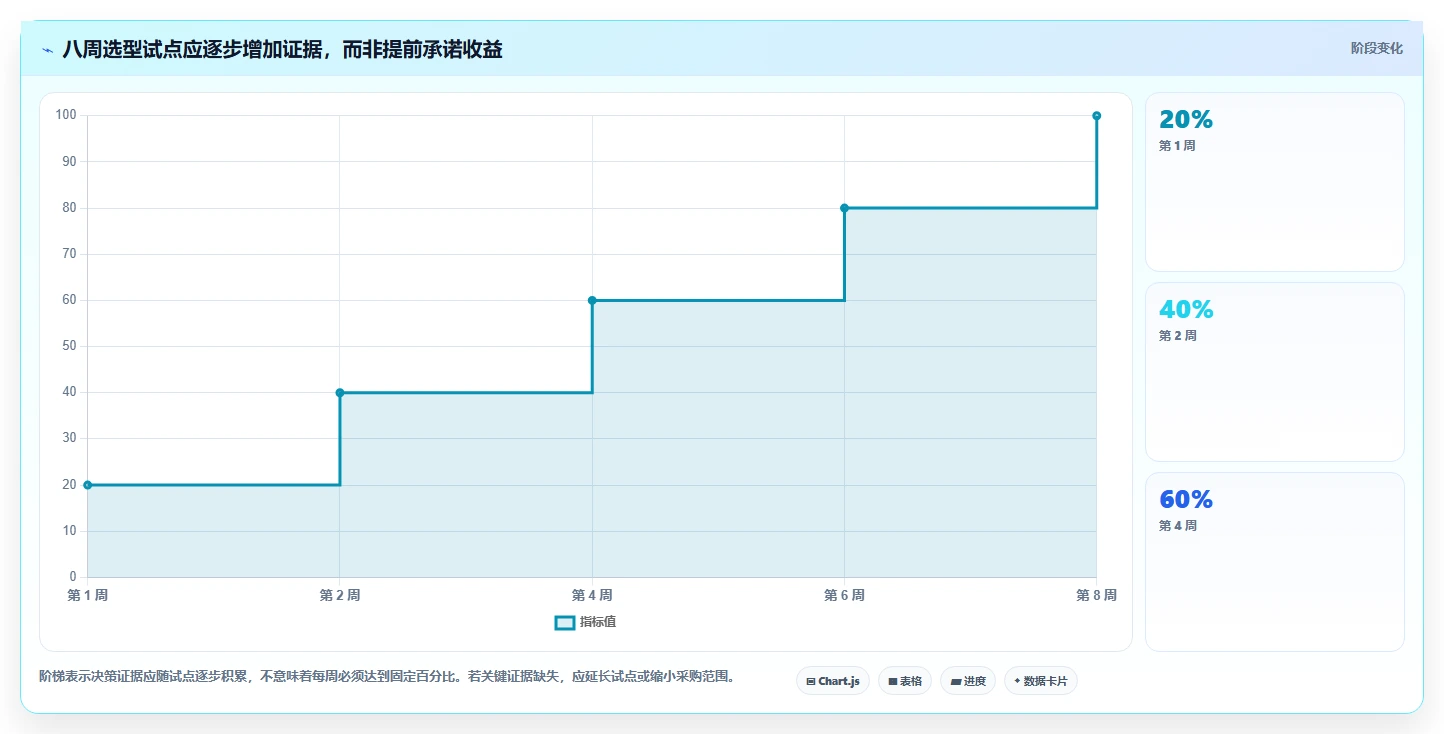Select the 40% 第 2 周 card
Image resolution: width=1444 pixels, height=734 pixels.
coord(1275,372)
